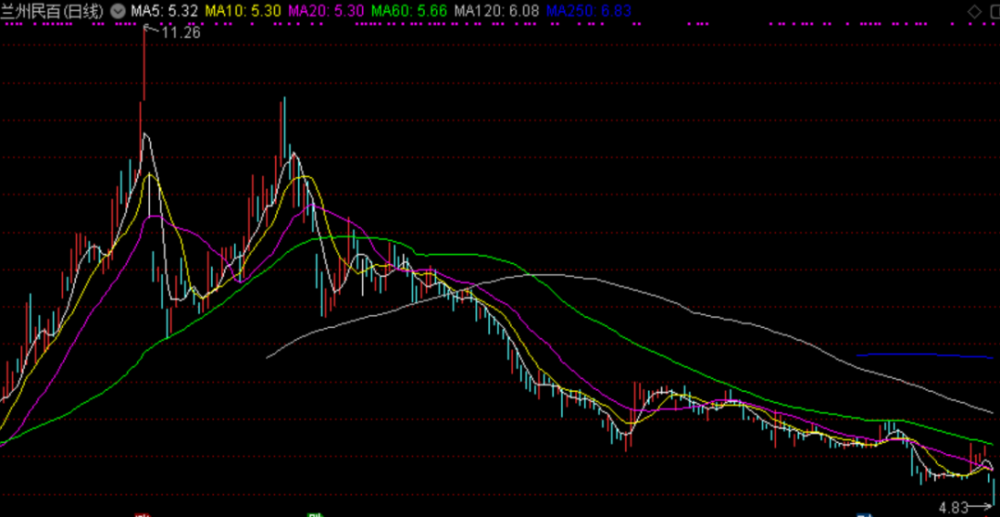
Task: Click the blue MA250 line segment
Action: click(x=925, y=356)
